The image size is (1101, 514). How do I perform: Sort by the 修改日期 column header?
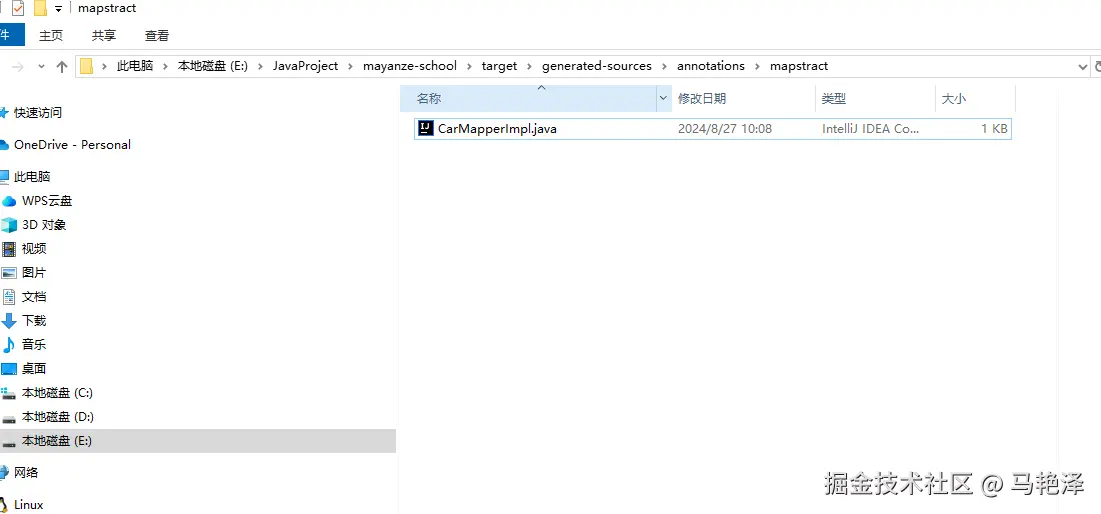[x=744, y=99]
